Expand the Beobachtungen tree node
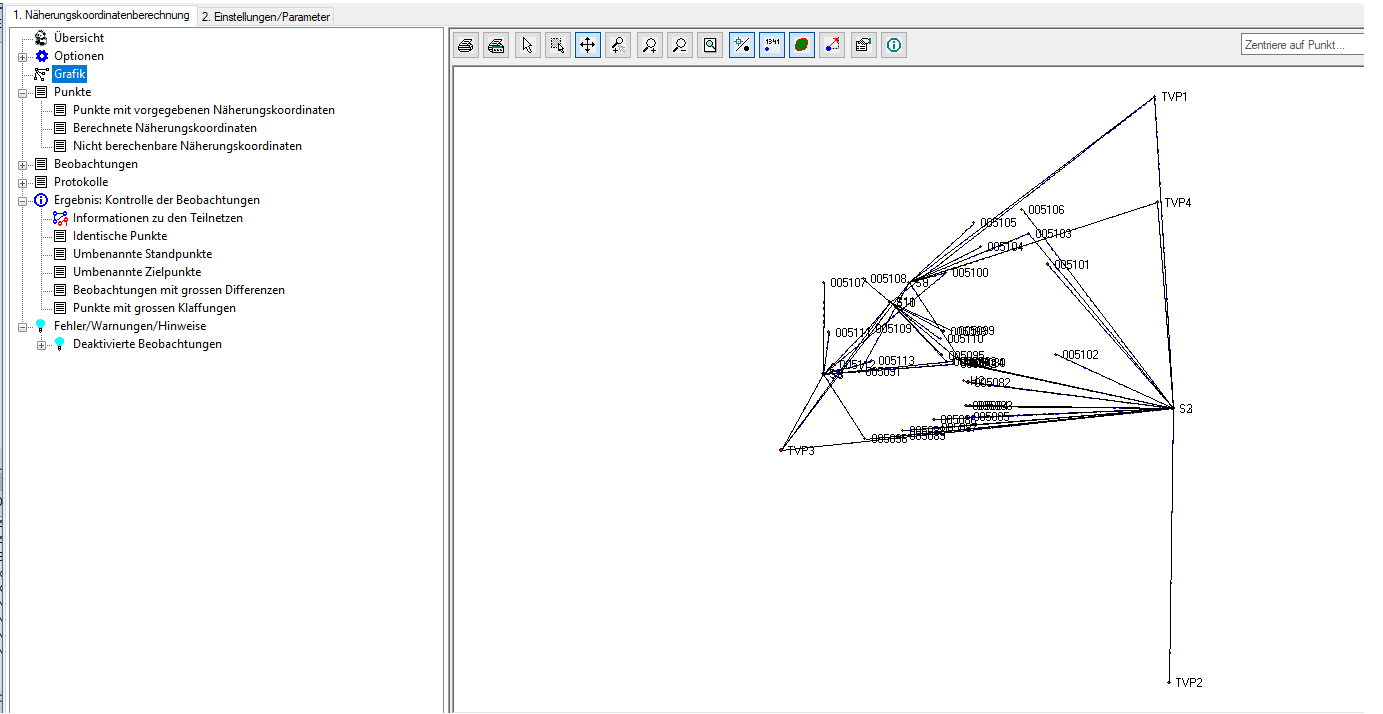This screenshot has height=714, width=1383. [x=23, y=165]
